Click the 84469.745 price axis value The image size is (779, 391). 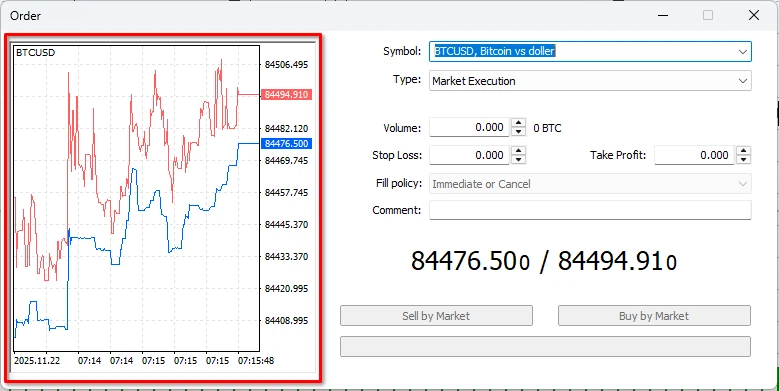(286, 160)
